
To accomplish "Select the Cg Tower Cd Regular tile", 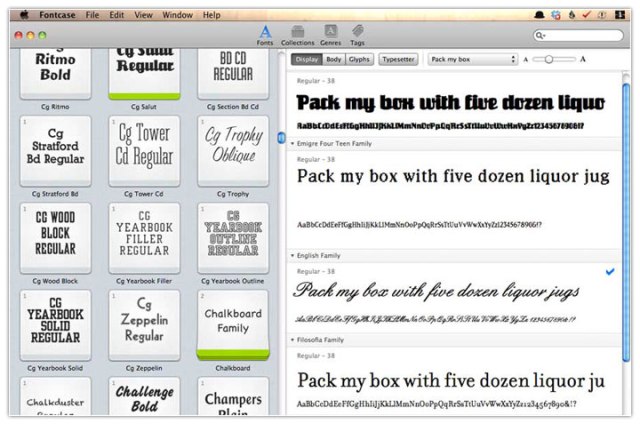I will coord(144,151).
